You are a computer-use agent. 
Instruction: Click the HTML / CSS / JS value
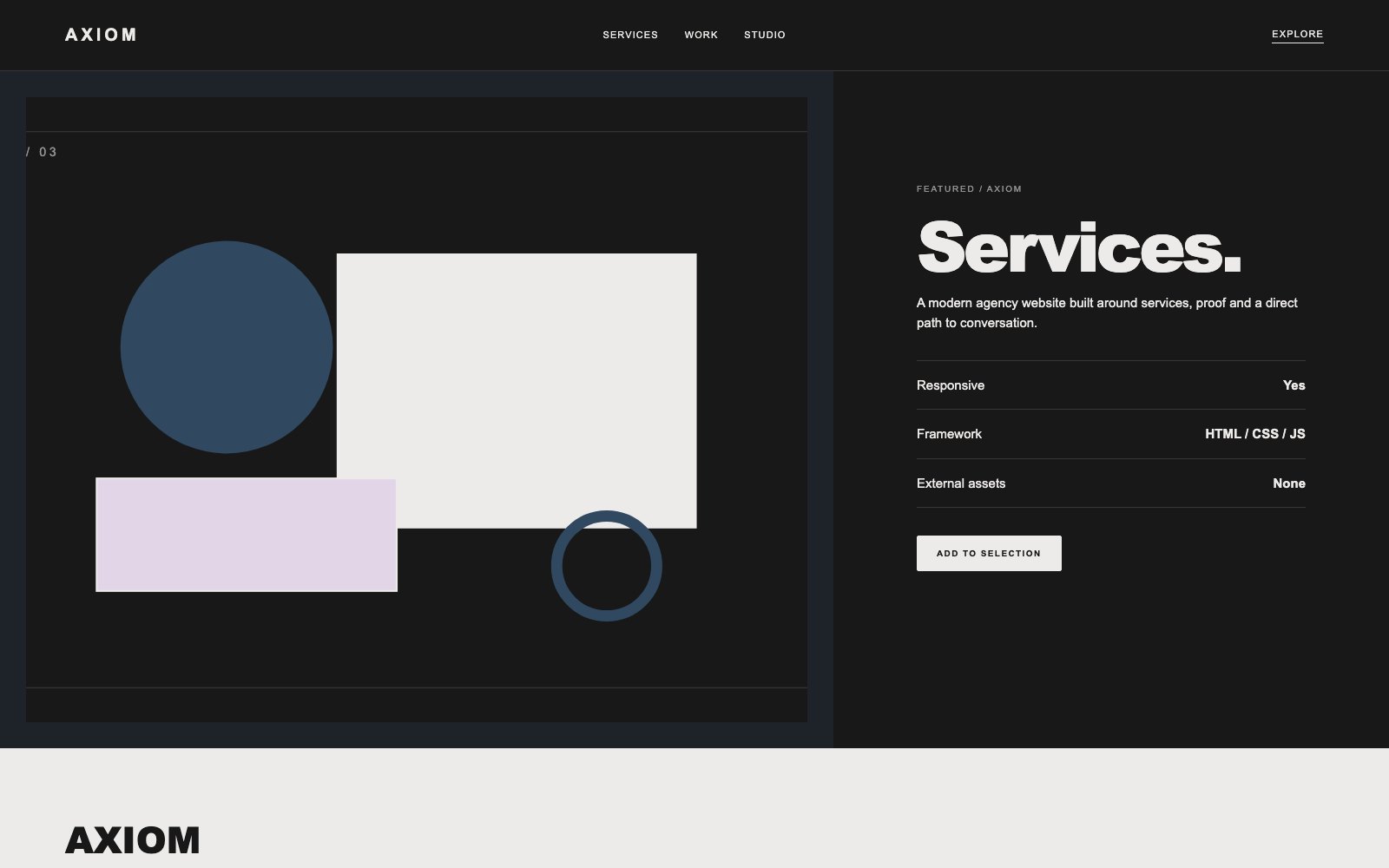coord(1255,434)
